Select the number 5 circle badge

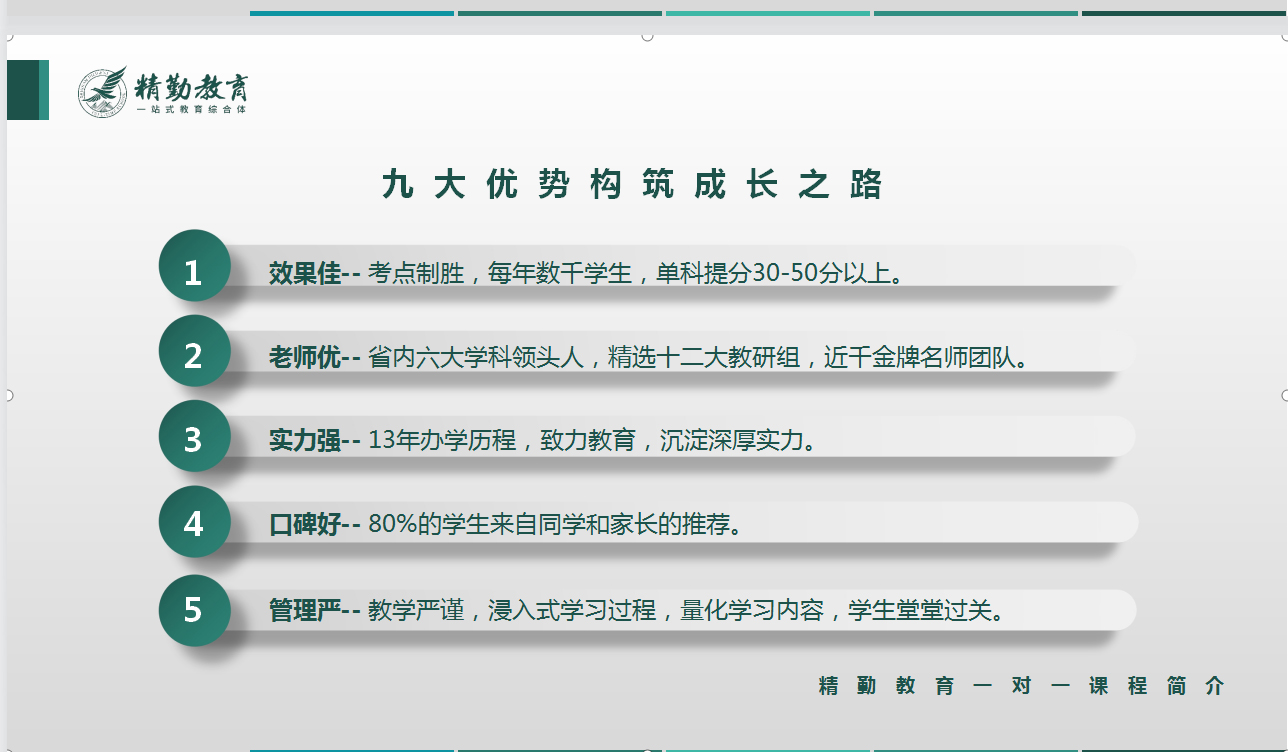194,608
